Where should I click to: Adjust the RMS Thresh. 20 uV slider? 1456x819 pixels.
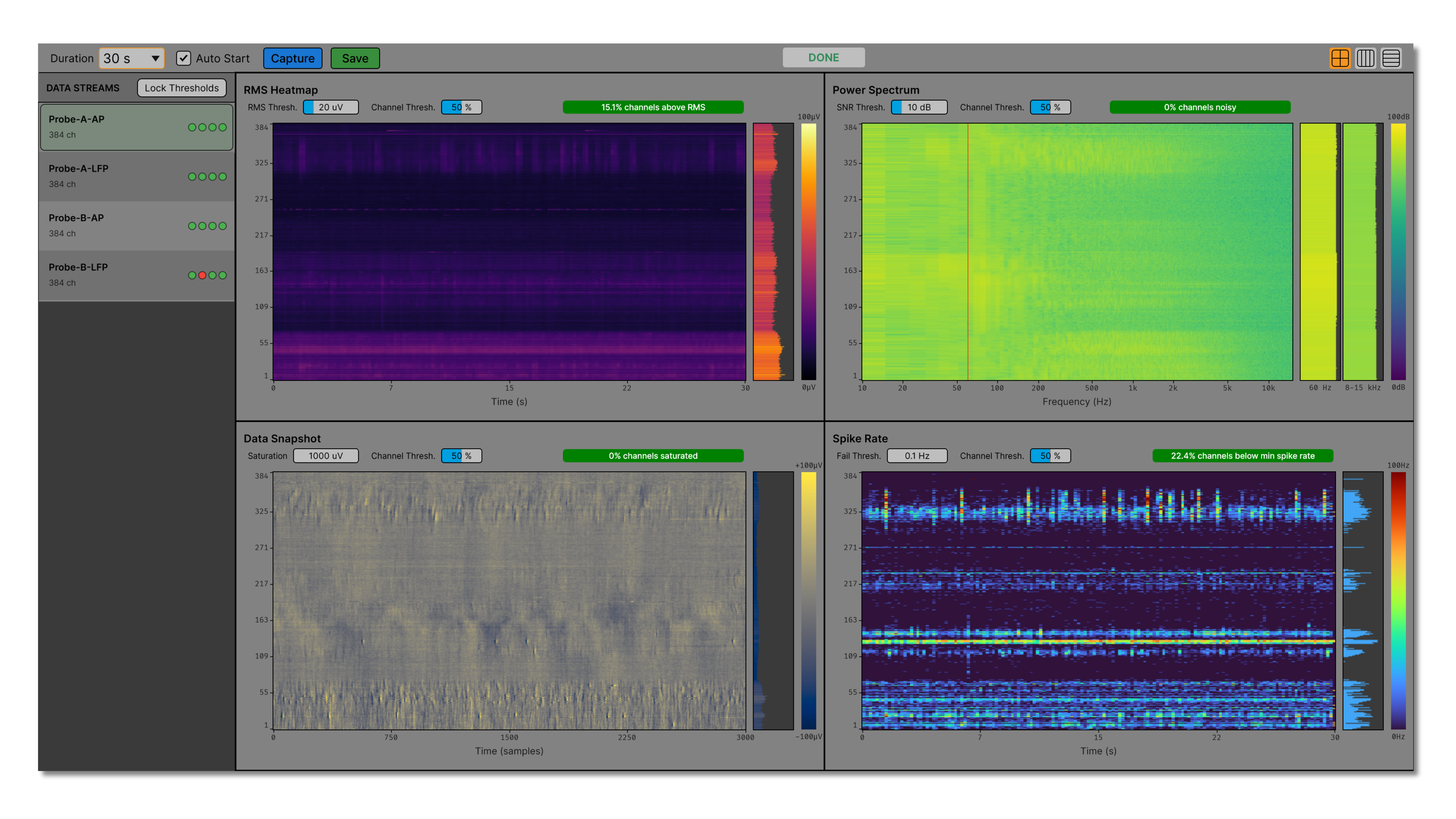[331, 108]
